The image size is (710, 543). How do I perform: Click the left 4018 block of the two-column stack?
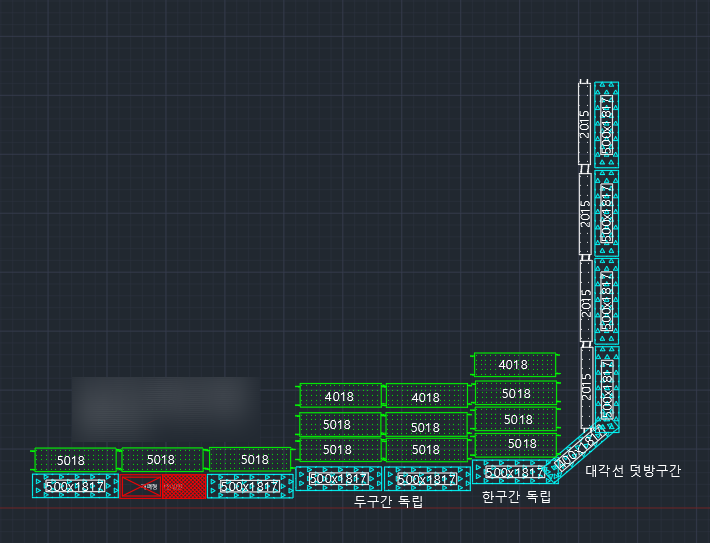pos(341,396)
